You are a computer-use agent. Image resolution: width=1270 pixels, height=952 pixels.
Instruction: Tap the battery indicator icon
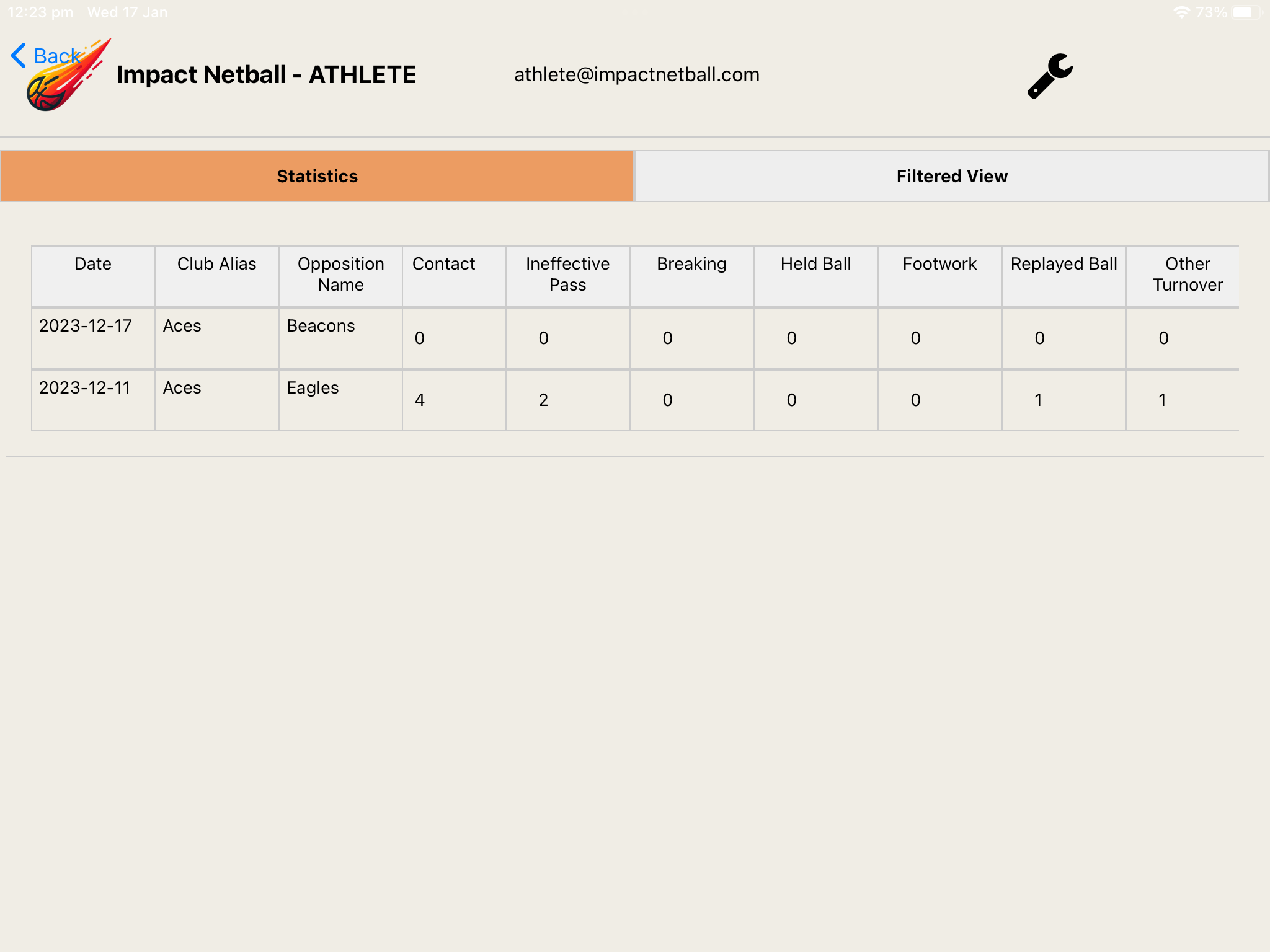1246,12
